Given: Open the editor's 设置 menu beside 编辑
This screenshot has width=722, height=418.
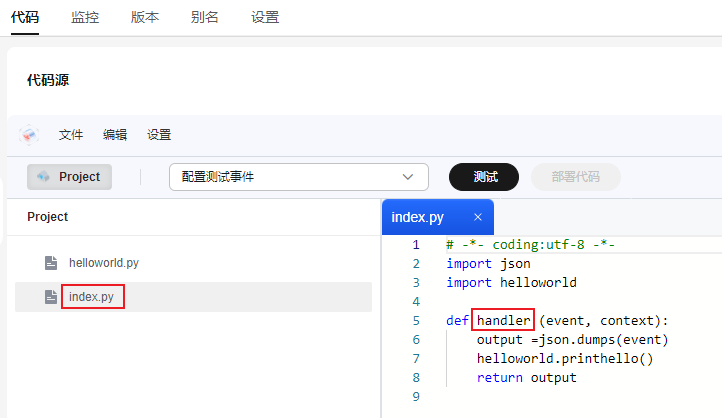Looking at the screenshot, I should [159, 135].
